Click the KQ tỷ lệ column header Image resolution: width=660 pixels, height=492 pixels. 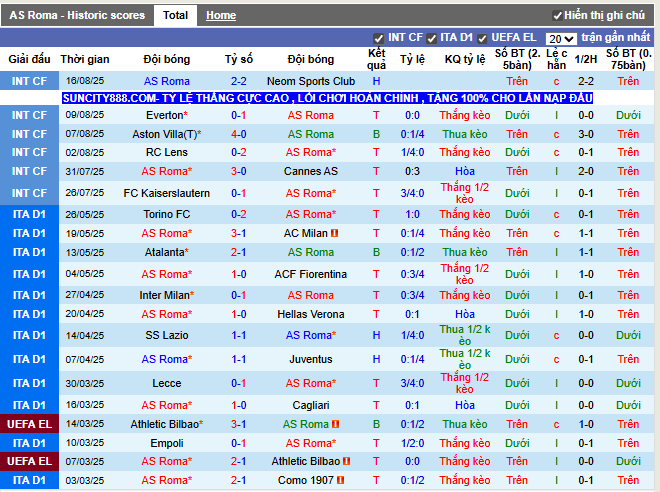pyautogui.click(x=465, y=59)
